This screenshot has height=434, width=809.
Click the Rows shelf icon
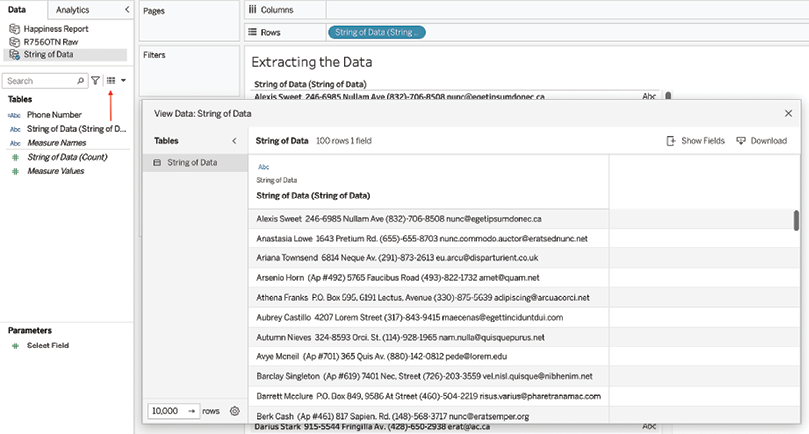252,32
